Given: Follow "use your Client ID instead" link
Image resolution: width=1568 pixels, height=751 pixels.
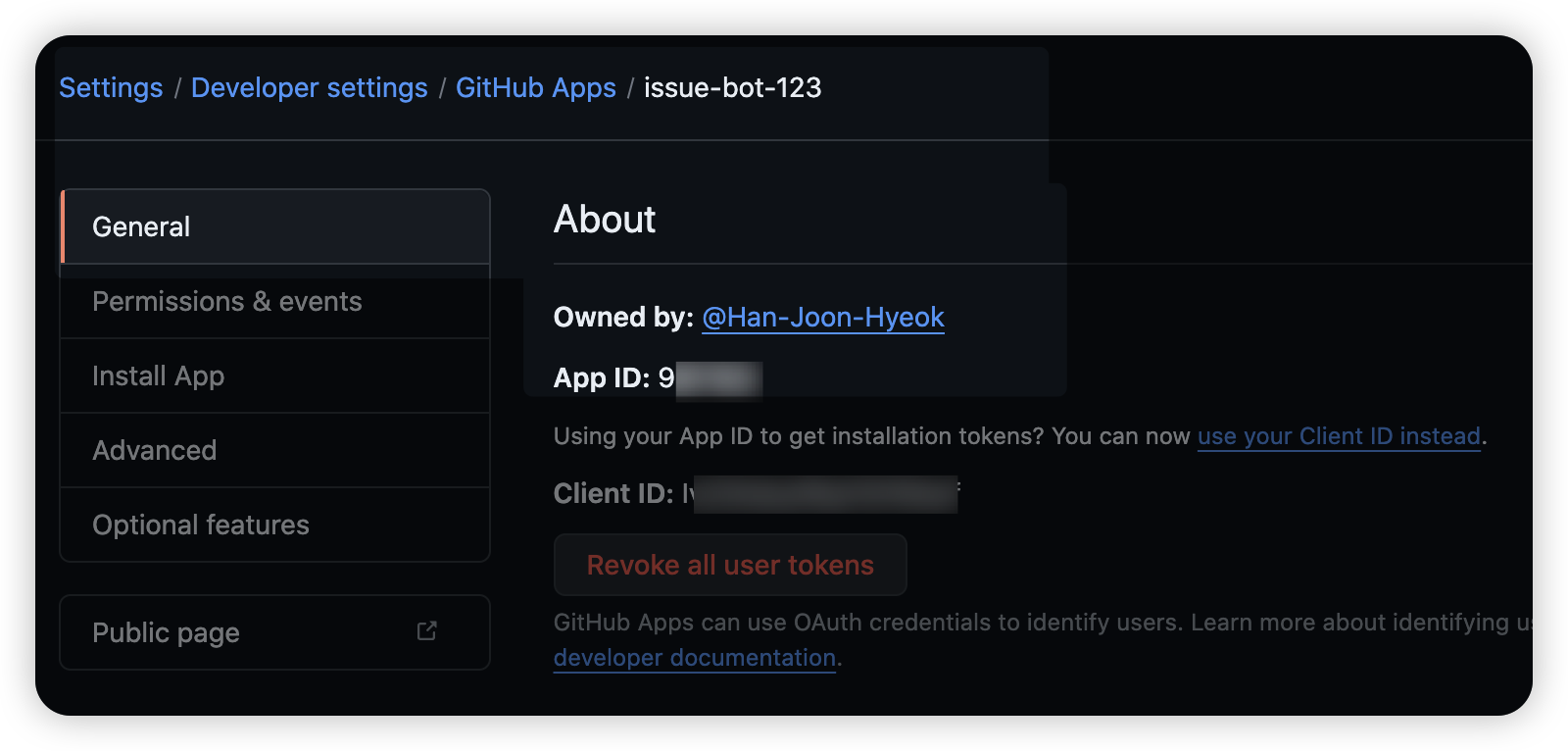Looking at the screenshot, I should (1338, 436).
